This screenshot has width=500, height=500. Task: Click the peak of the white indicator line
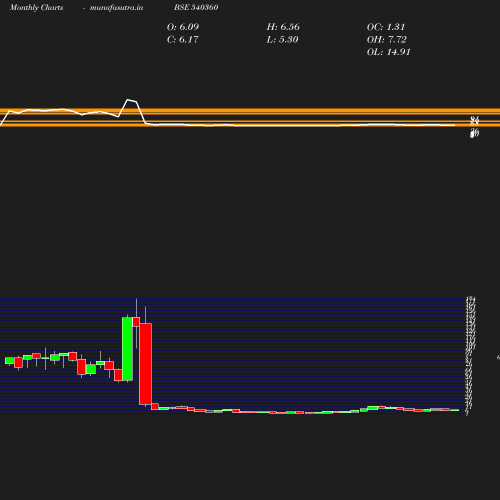click(x=128, y=100)
